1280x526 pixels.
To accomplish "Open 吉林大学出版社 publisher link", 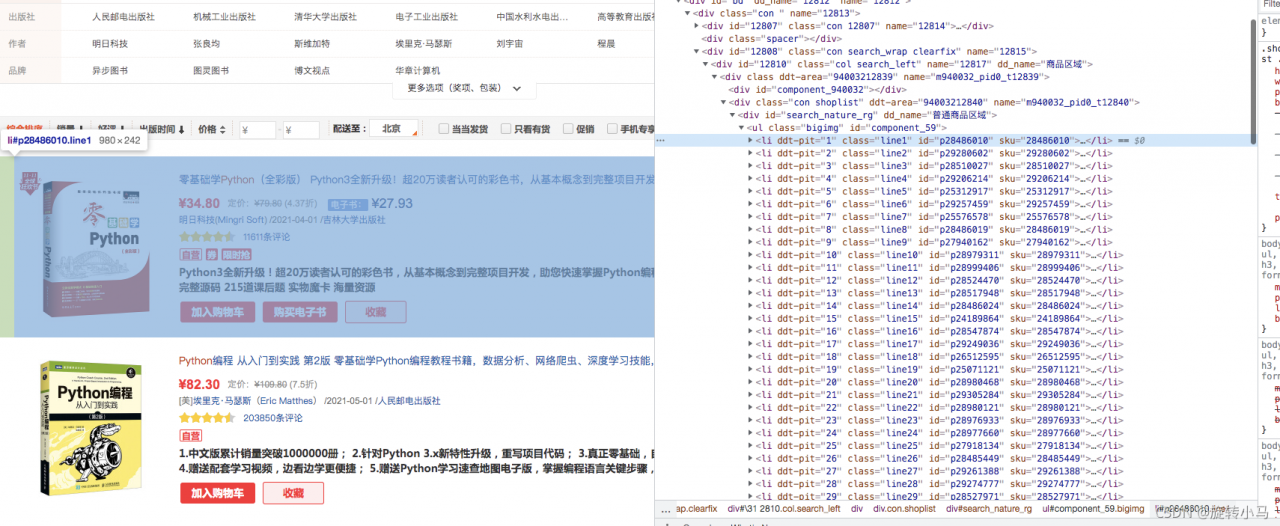I will tap(356, 220).
